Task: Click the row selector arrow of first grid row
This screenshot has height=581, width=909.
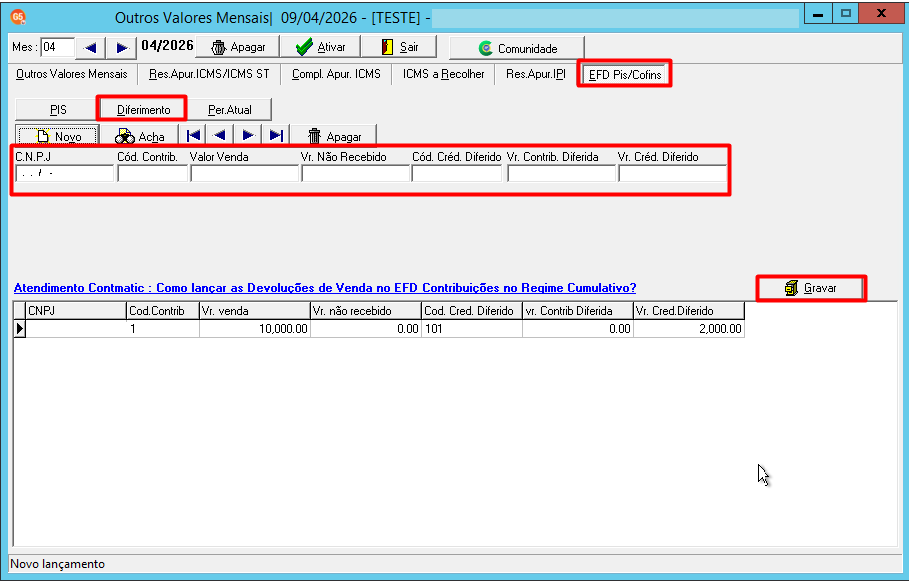Action: coord(20,329)
